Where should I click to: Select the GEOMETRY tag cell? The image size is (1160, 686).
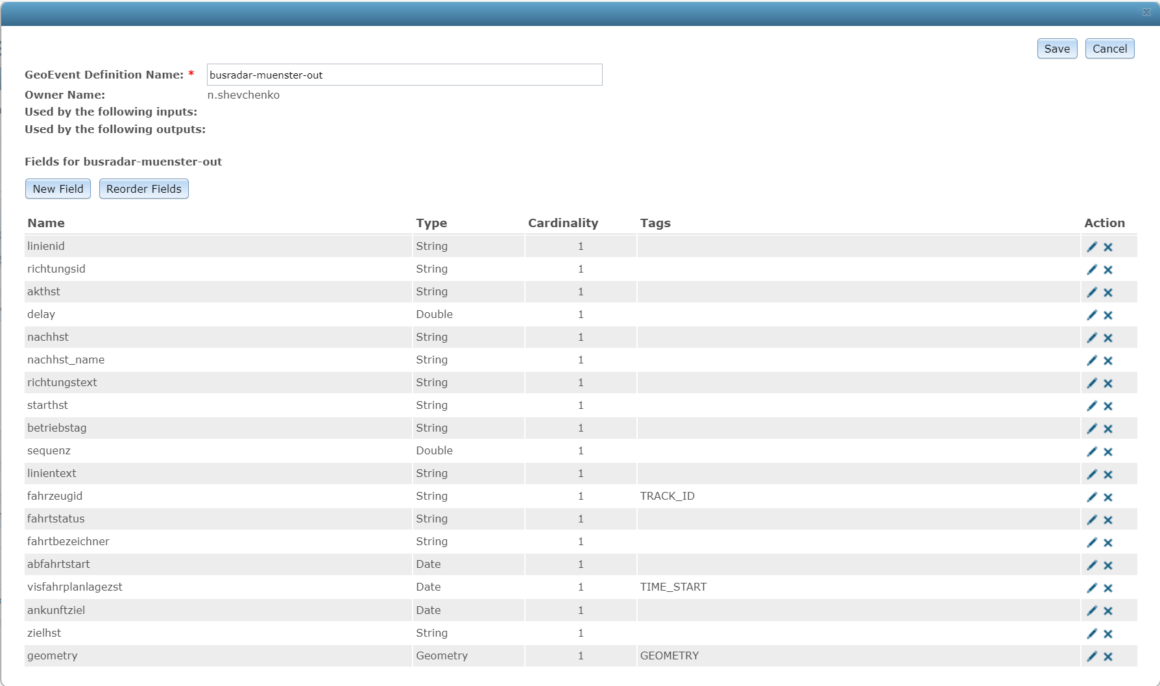click(670, 656)
